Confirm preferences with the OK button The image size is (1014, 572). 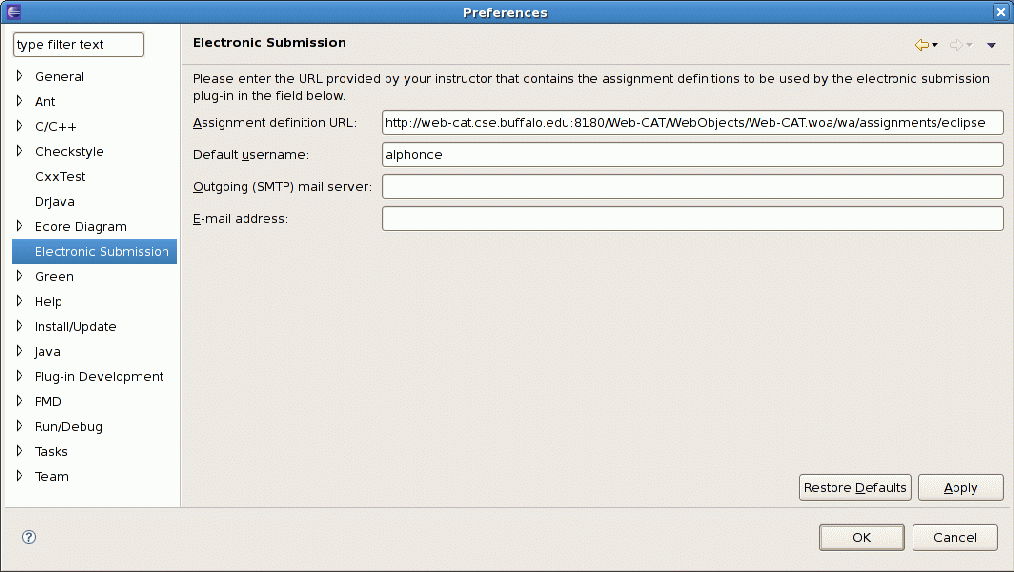[861, 537]
